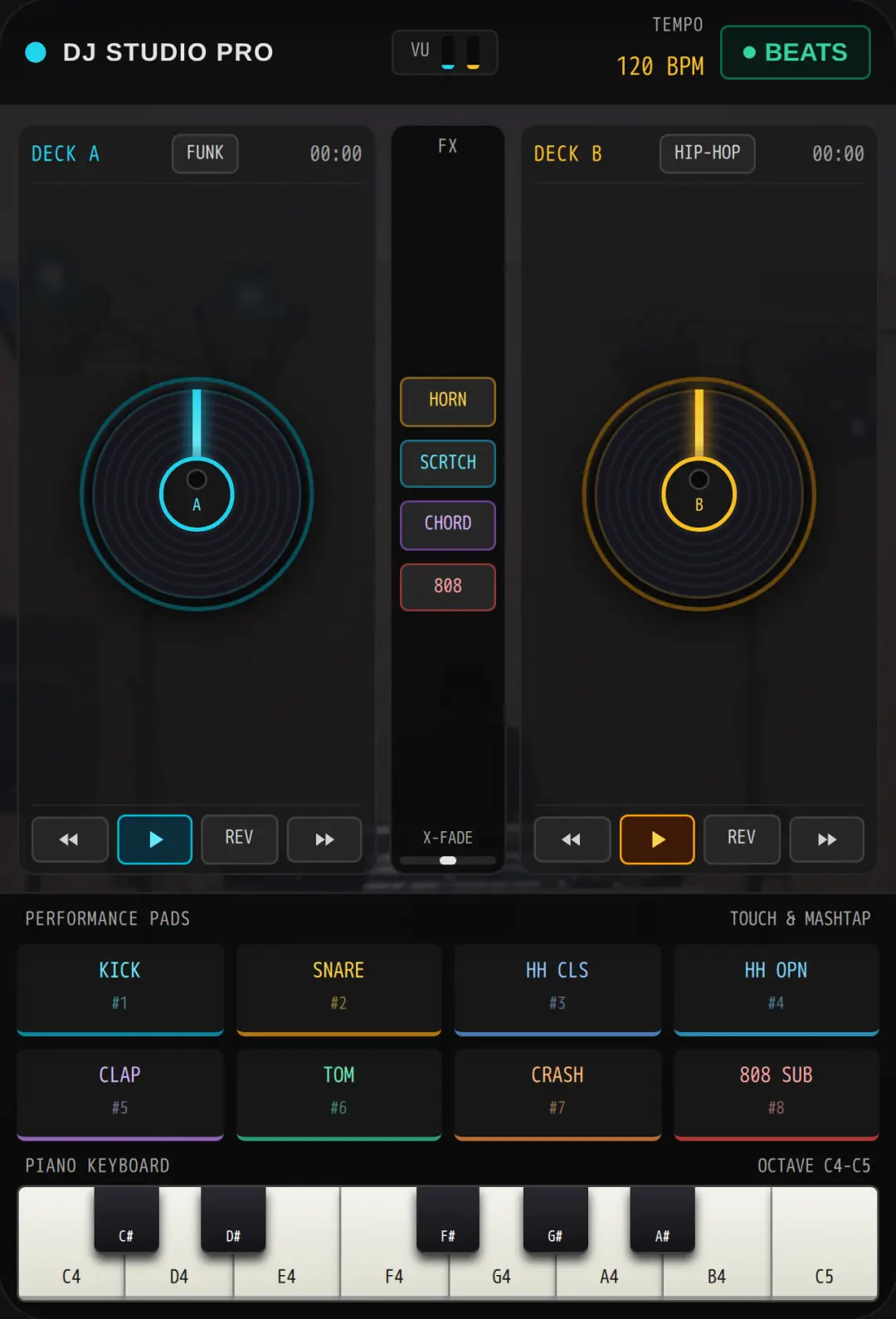
Task: Open the HIP-HOP genre selector on Deck B
Action: click(707, 153)
